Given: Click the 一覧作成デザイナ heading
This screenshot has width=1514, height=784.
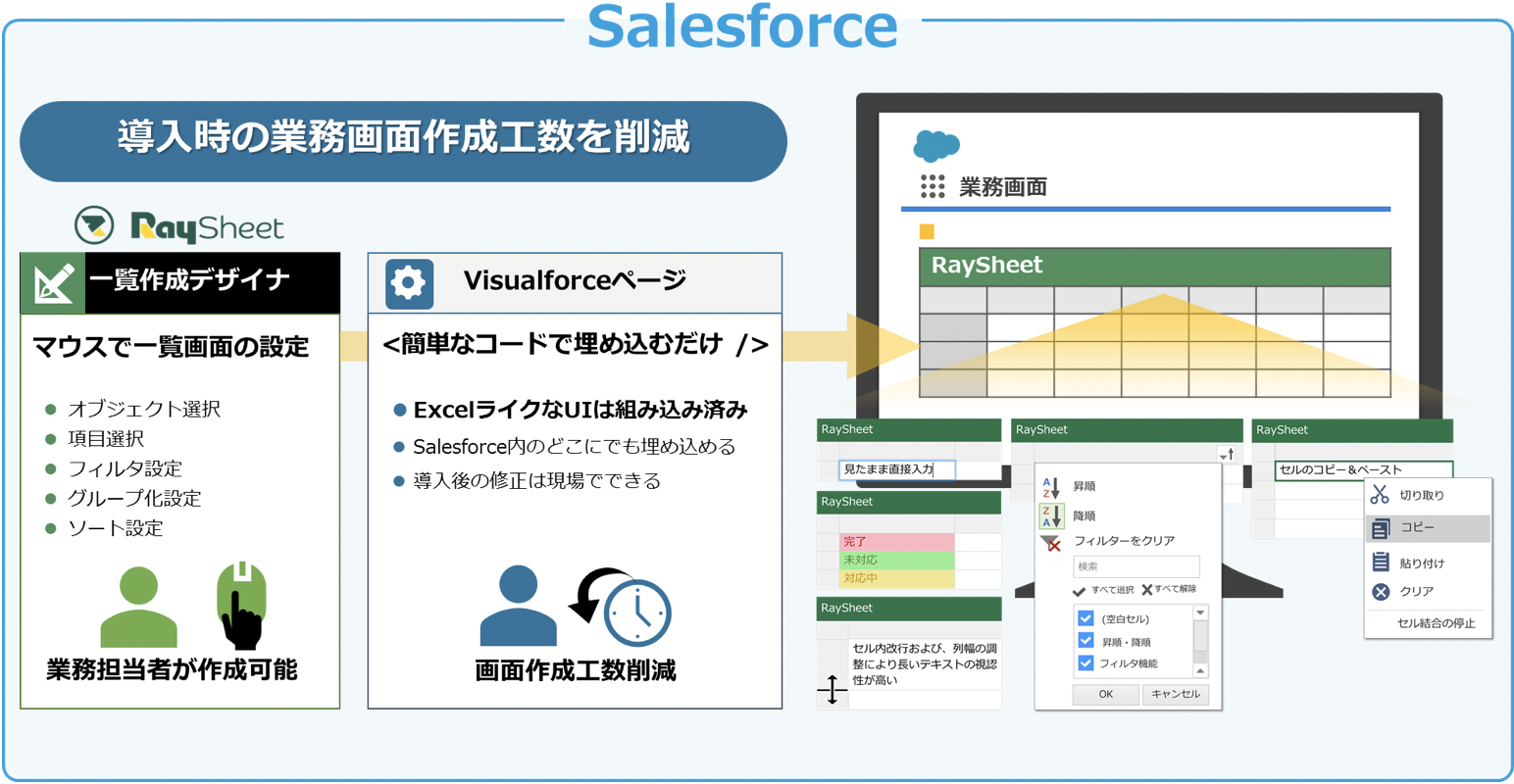Looking at the screenshot, I should click(189, 281).
